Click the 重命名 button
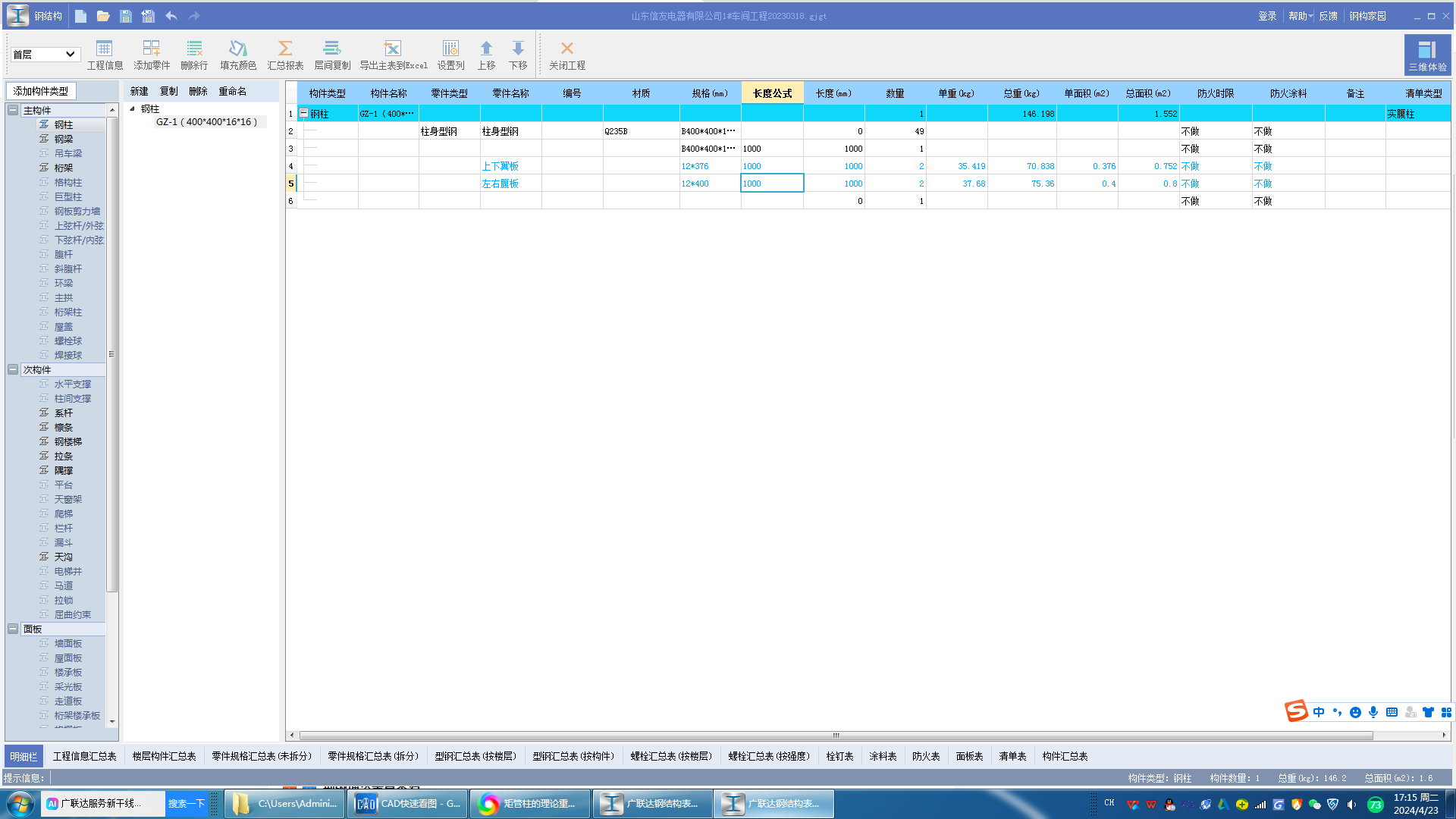 [232, 92]
